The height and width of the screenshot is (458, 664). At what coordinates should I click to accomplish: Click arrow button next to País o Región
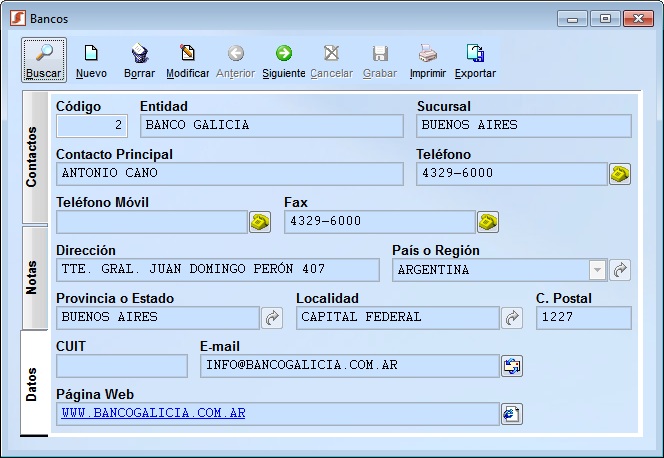(620, 270)
